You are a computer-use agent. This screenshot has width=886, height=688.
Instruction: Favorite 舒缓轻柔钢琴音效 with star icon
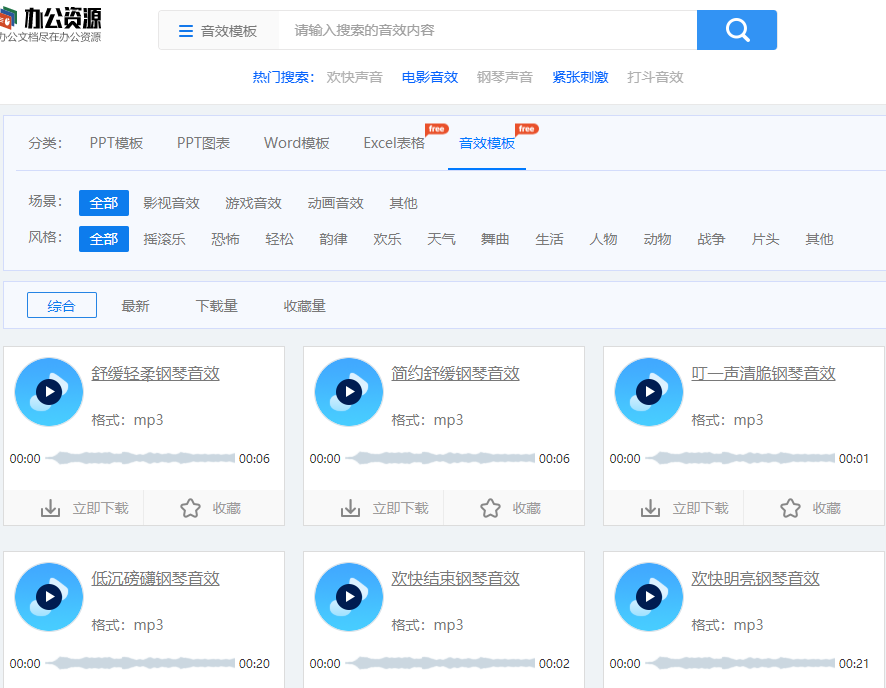pyautogui.click(x=190, y=508)
